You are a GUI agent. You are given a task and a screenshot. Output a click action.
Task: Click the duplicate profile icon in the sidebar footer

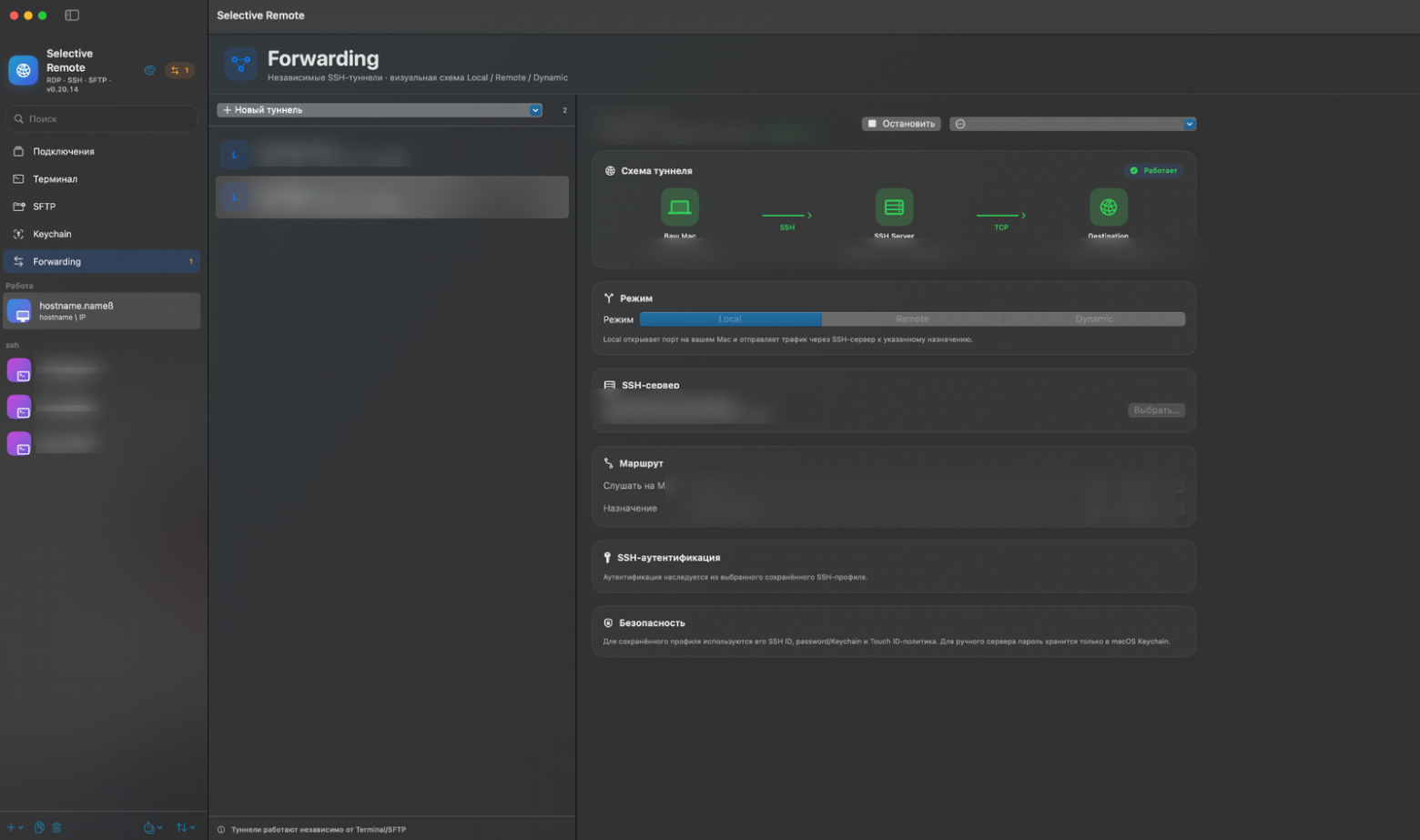(x=39, y=827)
